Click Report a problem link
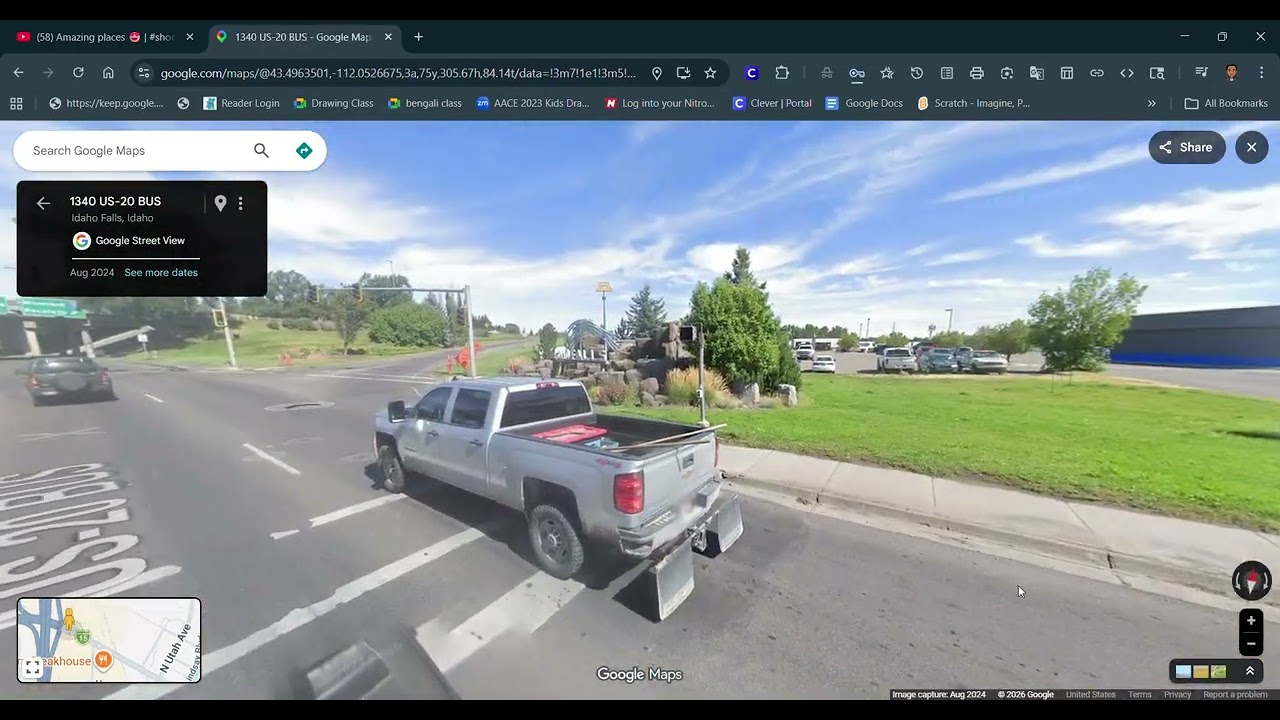 [1235, 695]
